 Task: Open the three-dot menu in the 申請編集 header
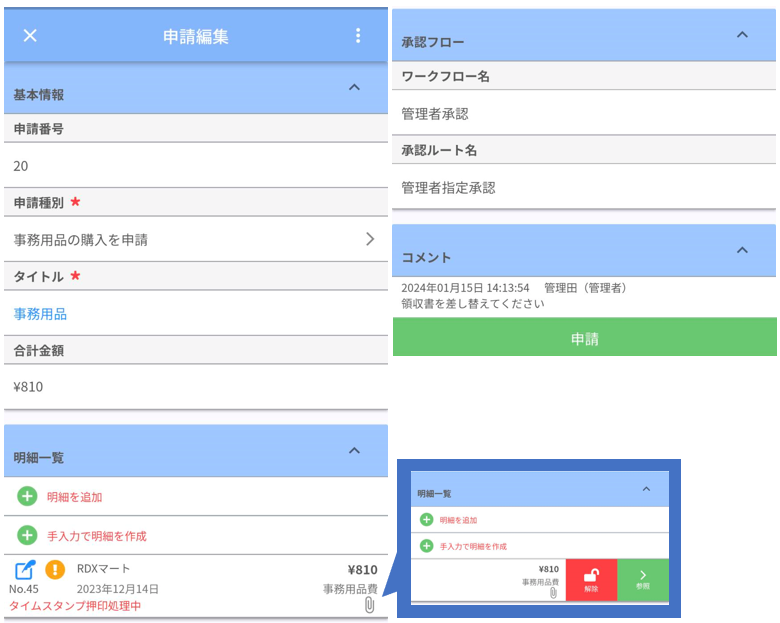coord(358,36)
